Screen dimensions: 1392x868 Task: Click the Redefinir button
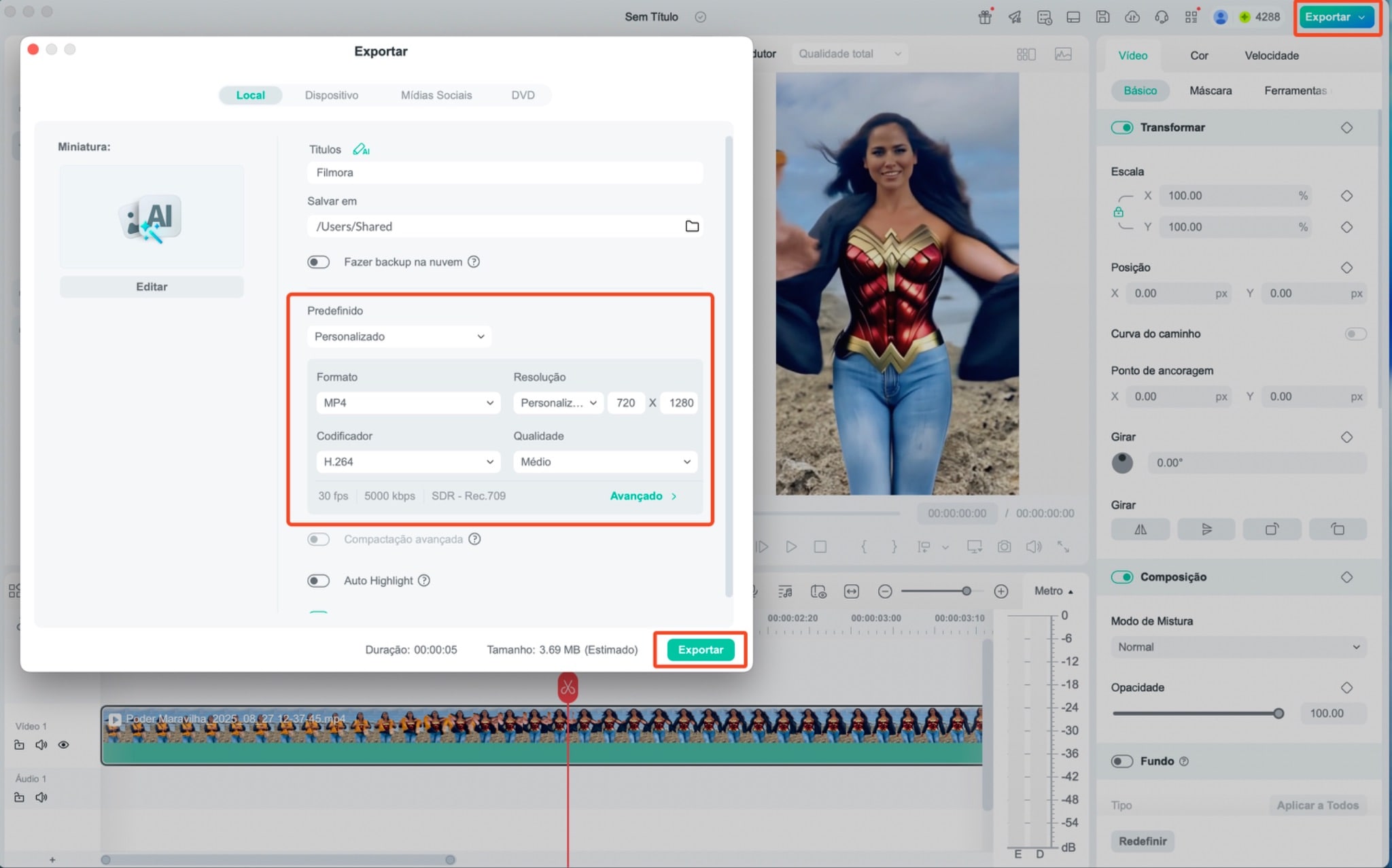(1143, 841)
